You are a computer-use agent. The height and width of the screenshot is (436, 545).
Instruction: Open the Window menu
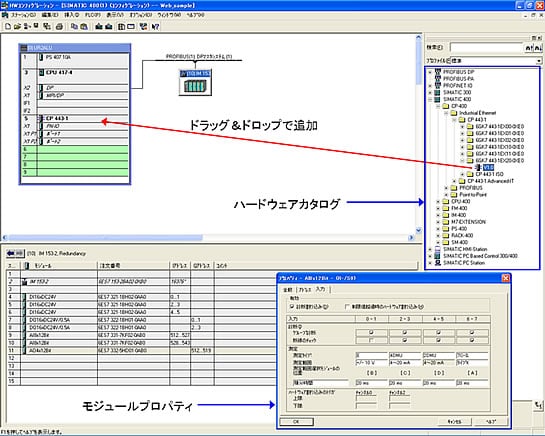tap(169, 15)
